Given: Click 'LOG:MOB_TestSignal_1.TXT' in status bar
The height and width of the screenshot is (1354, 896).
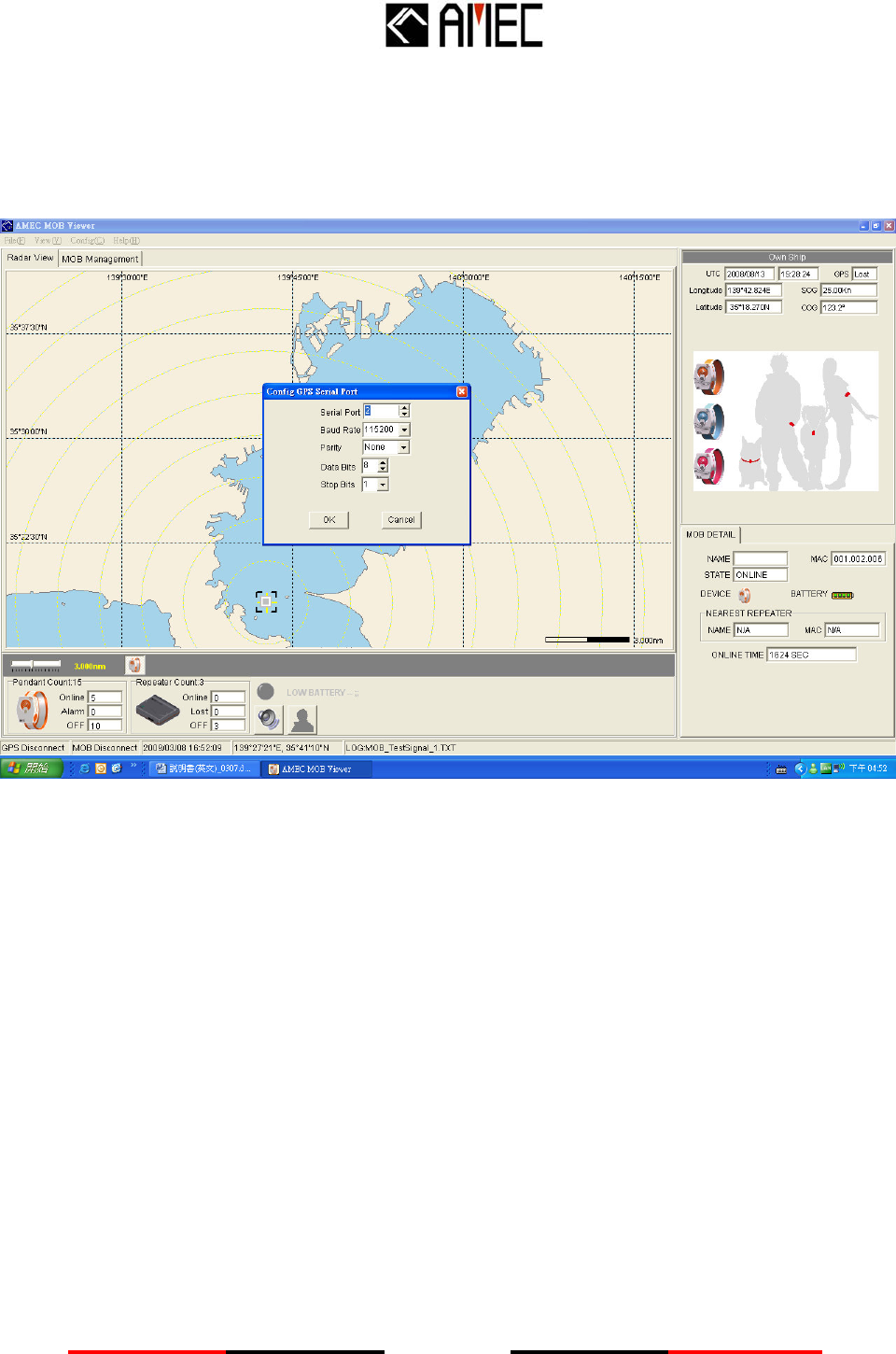Looking at the screenshot, I should pos(401,747).
